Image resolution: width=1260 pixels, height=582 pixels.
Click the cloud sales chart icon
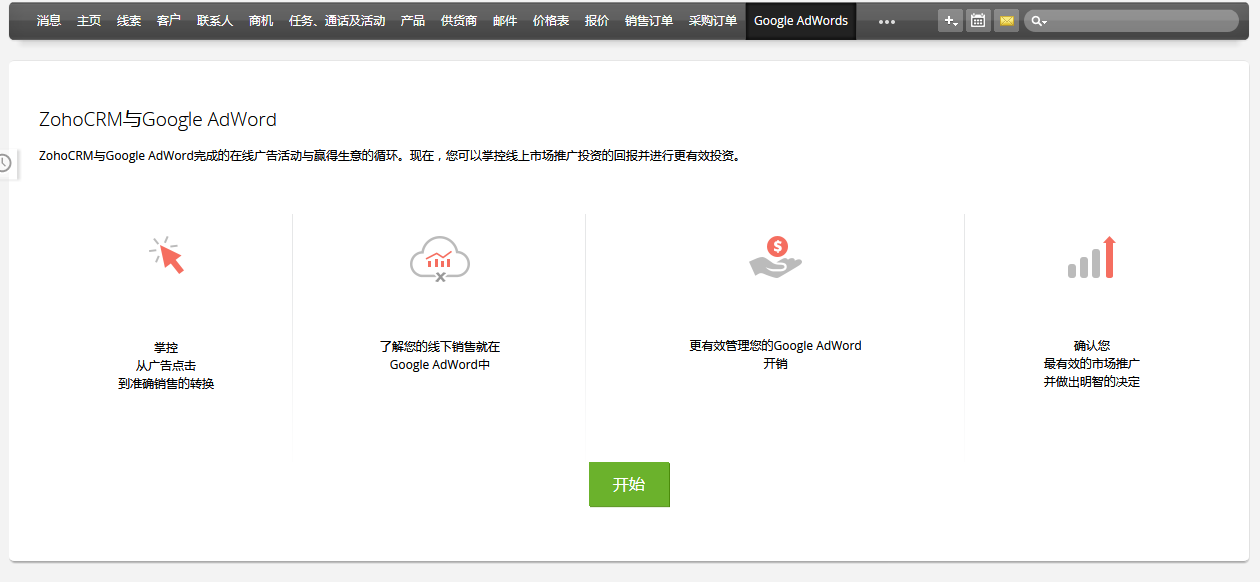coord(439,258)
